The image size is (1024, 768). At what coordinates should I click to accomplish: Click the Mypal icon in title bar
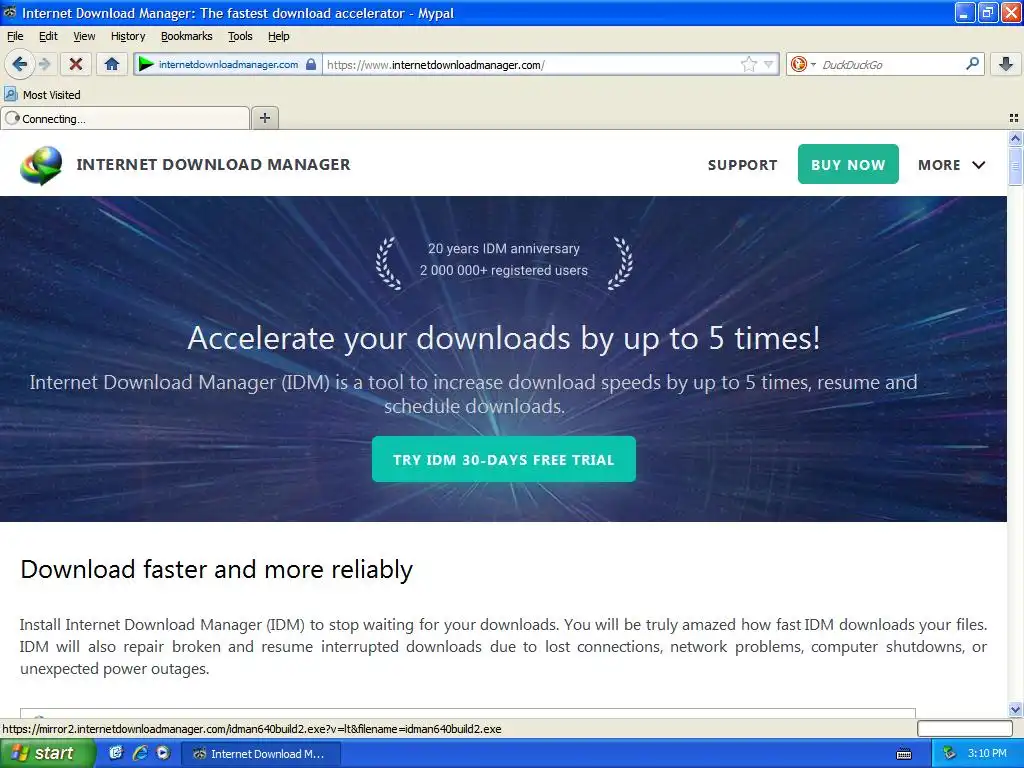pos(10,12)
